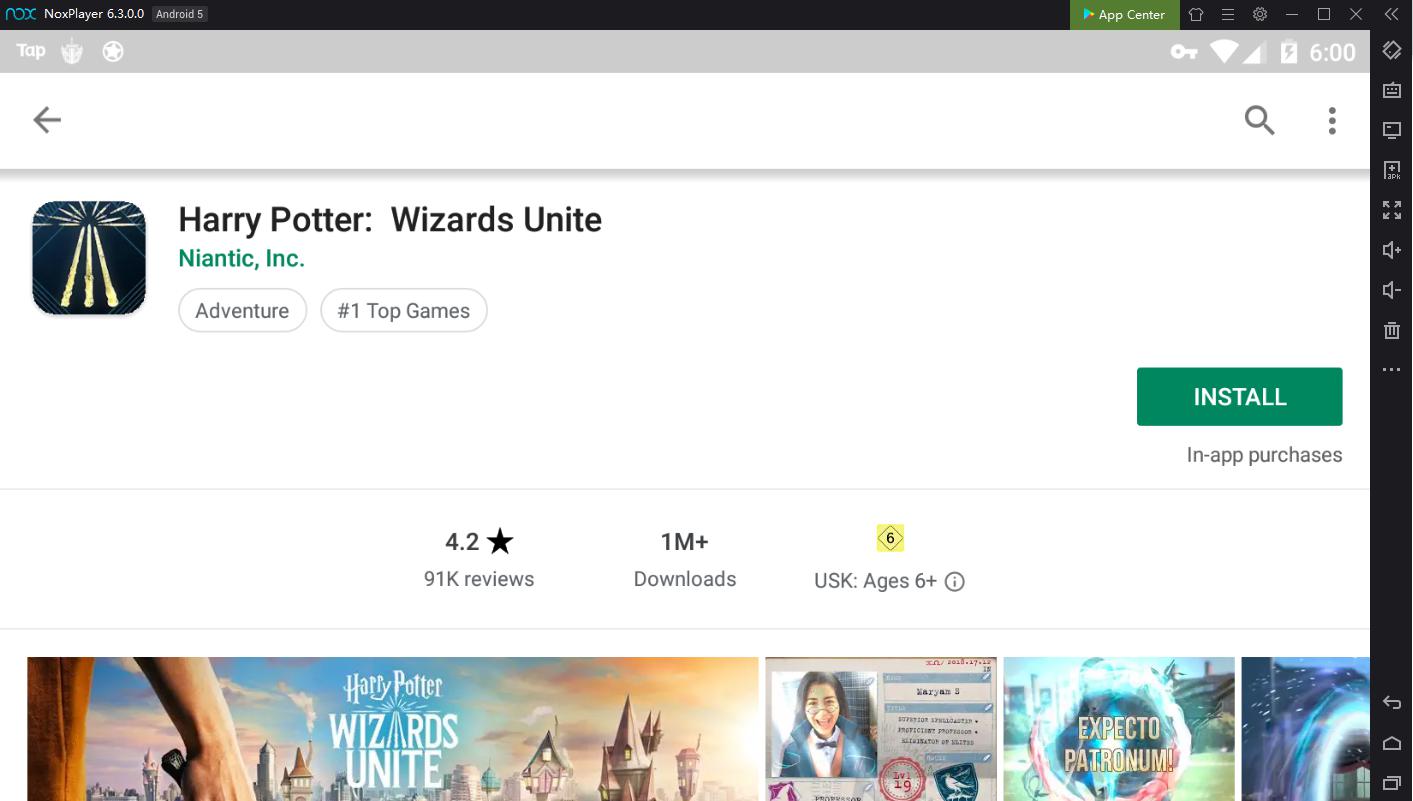1413x801 pixels.
Task: Open the Nox App Center tab
Action: tap(1124, 15)
